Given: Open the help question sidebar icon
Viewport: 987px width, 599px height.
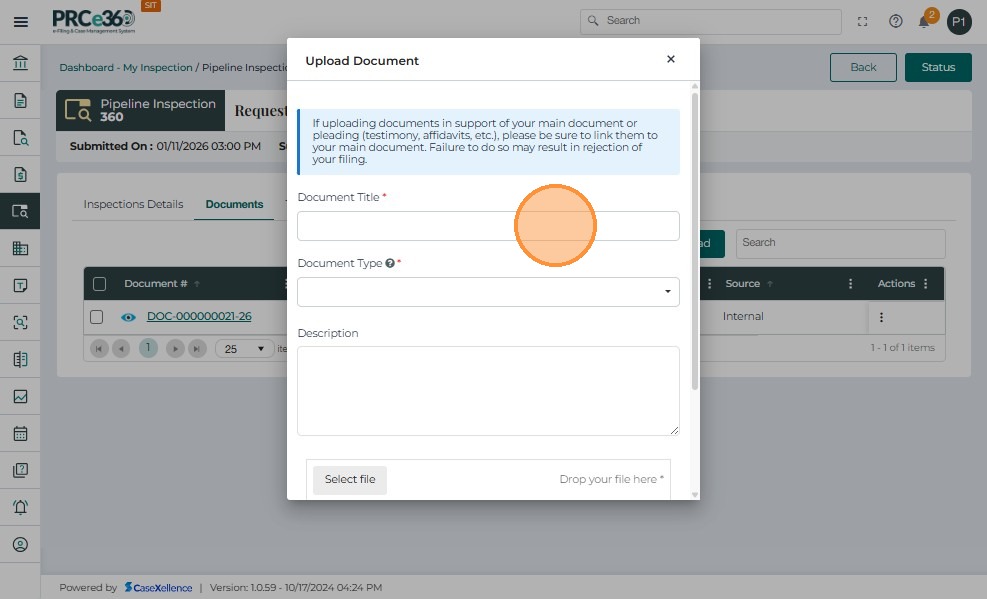Looking at the screenshot, I should [20, 470].
